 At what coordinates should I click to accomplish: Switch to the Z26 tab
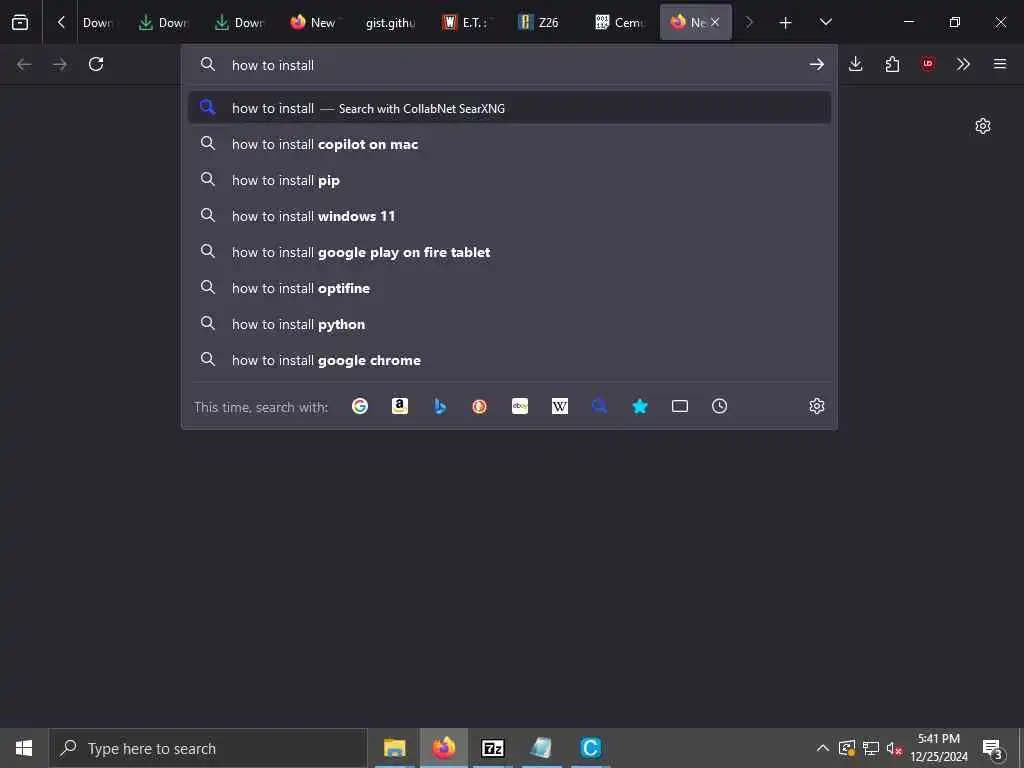pos(542,23)
